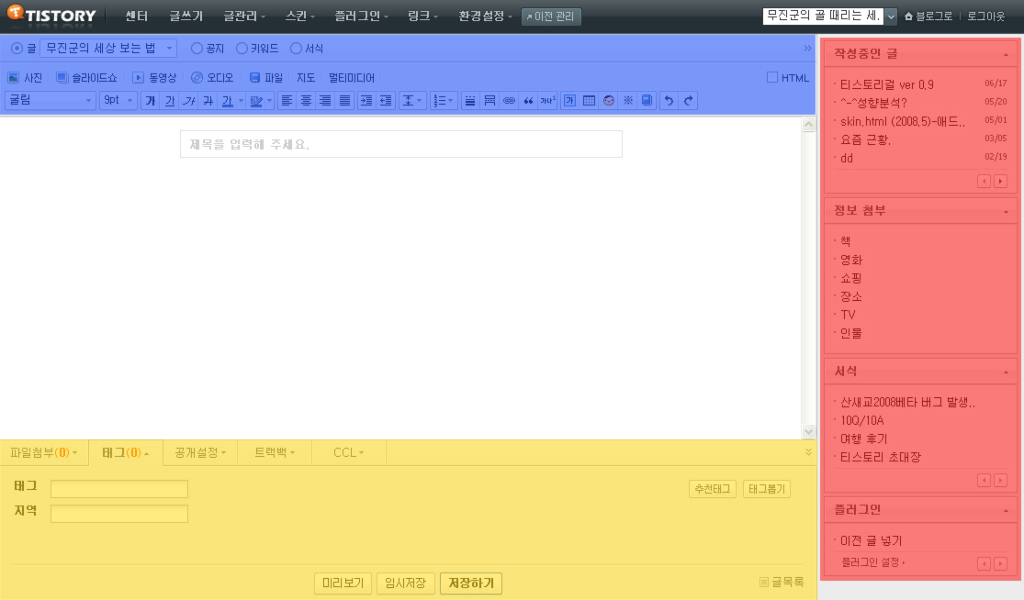Open the 스킨 menu
The width and height of the screenshot is (1024, 600).
click(x=300, y=16)
